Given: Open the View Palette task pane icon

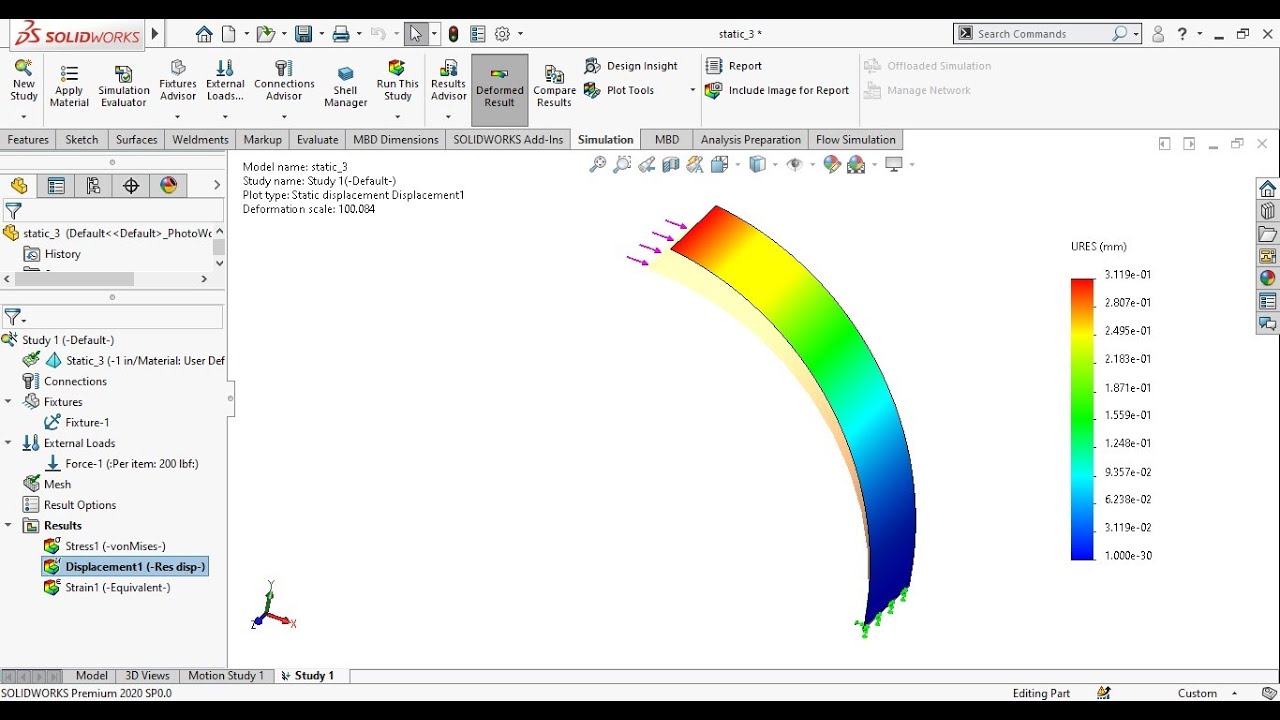Looking at the screenshot, I should (x=1267, y=256).
